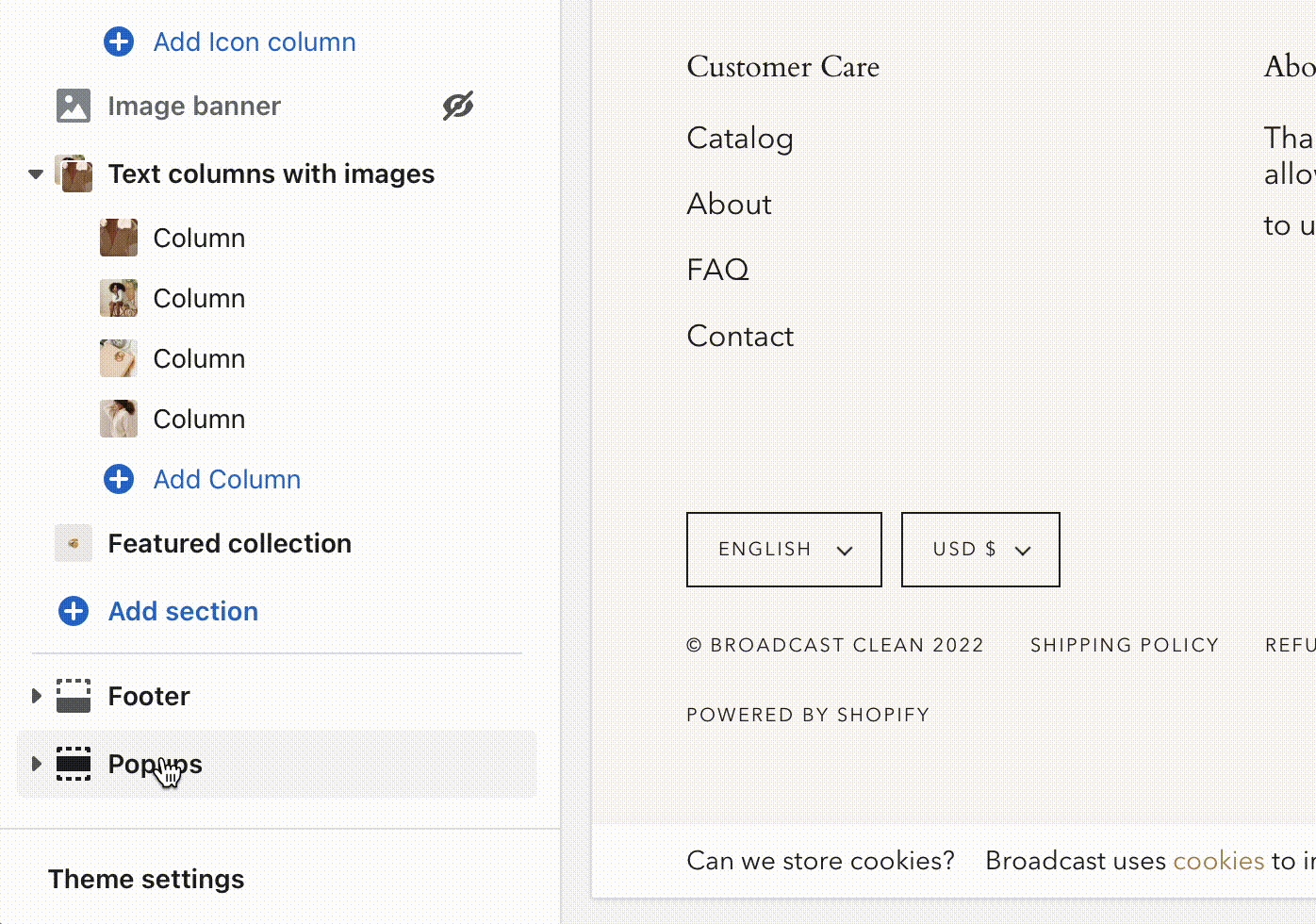Expand the Footer section group

click(36, 697)
